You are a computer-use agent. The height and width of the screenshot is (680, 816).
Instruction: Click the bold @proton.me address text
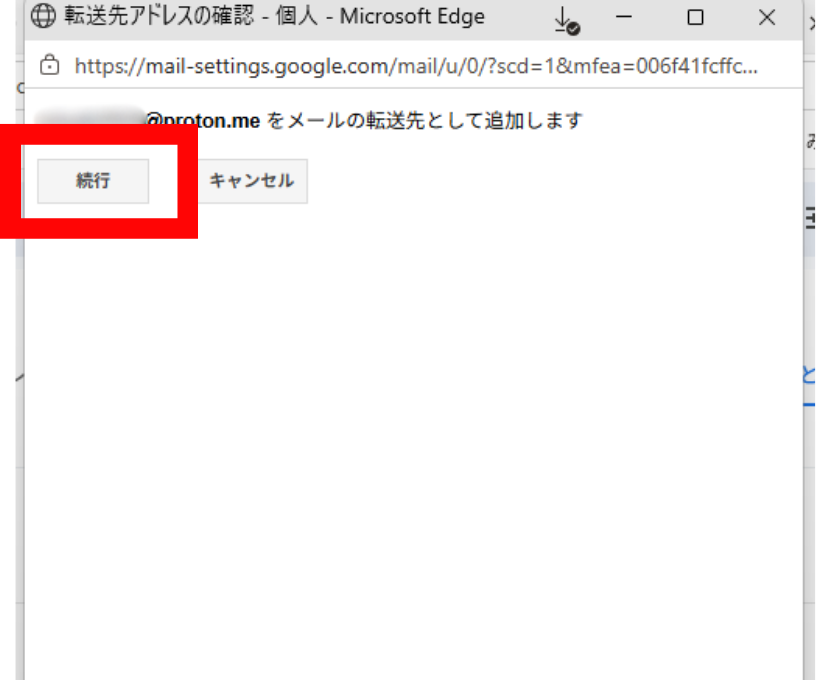[x=203, y=121]
